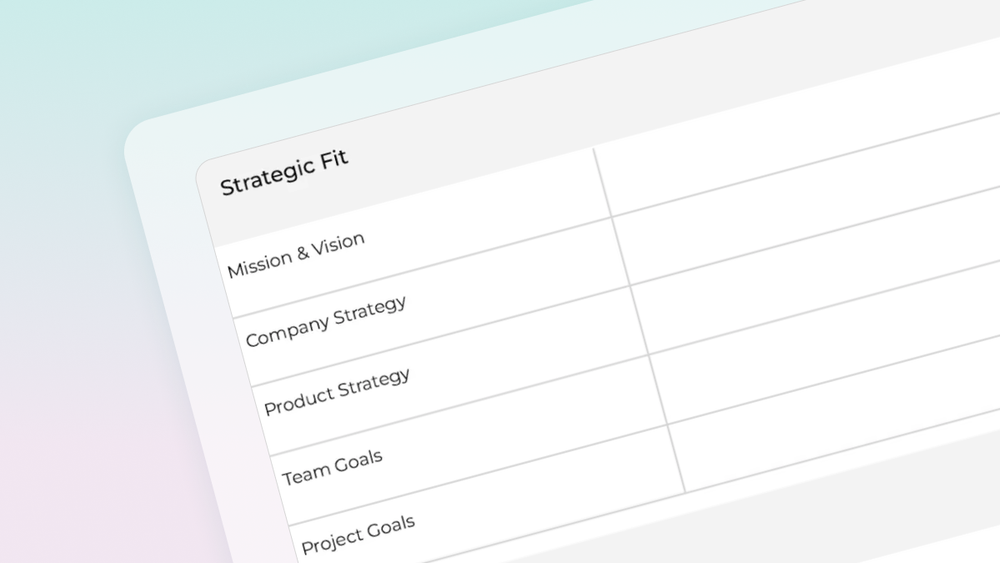This screenshot has width=1000, height=563.
Task: Click the gradient background left of card
Action: [x=60, y=300]
